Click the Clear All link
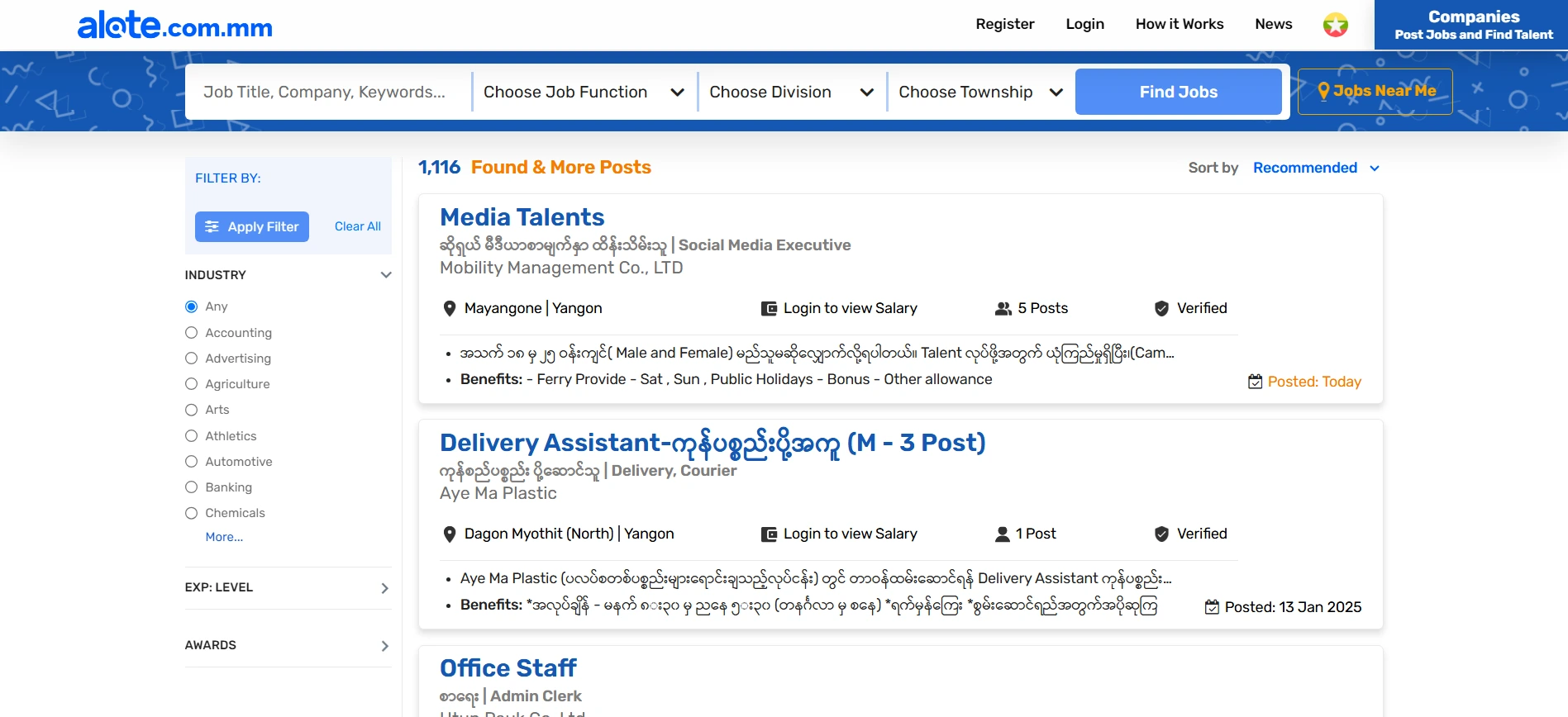 point(357,226)
